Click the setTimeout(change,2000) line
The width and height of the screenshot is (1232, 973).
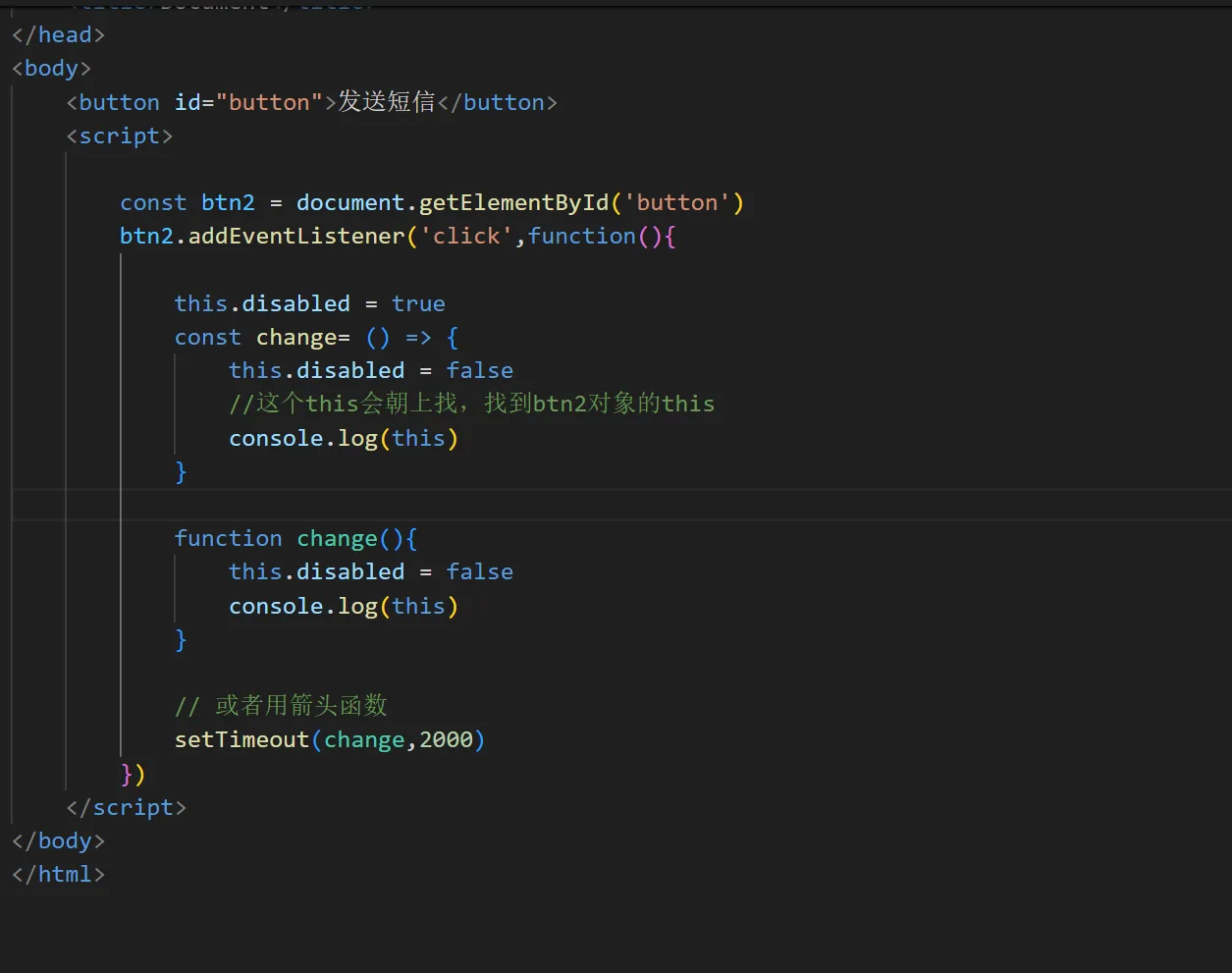pyautogui.click(x=330, y=739)
